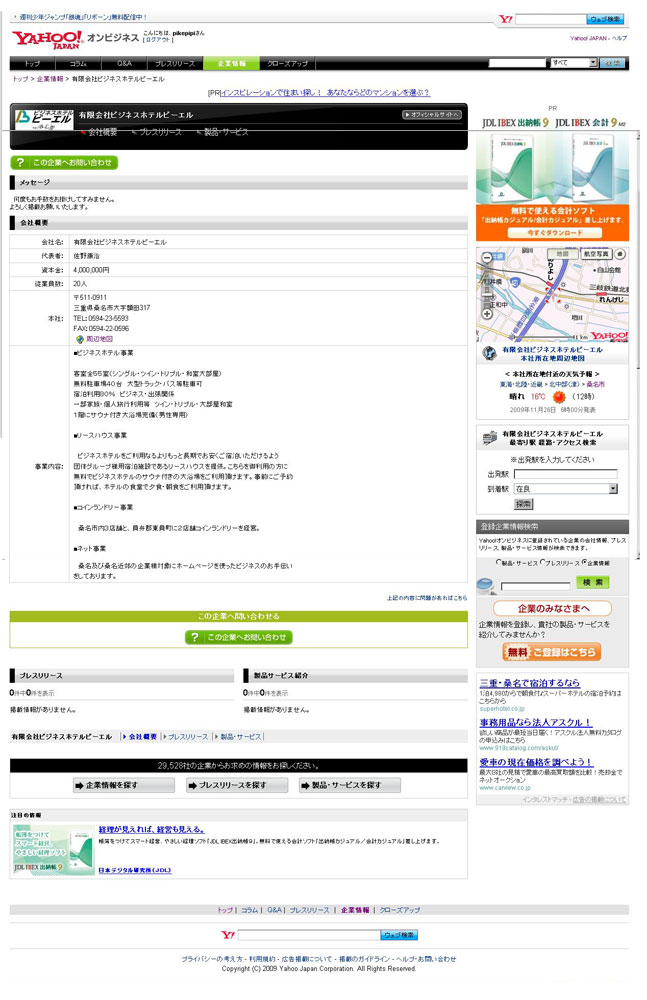The height and width of the screenshot is (1000, 647).
Task: Click the PR インスピレーションで住まい探し link
Action: point(325,92)
